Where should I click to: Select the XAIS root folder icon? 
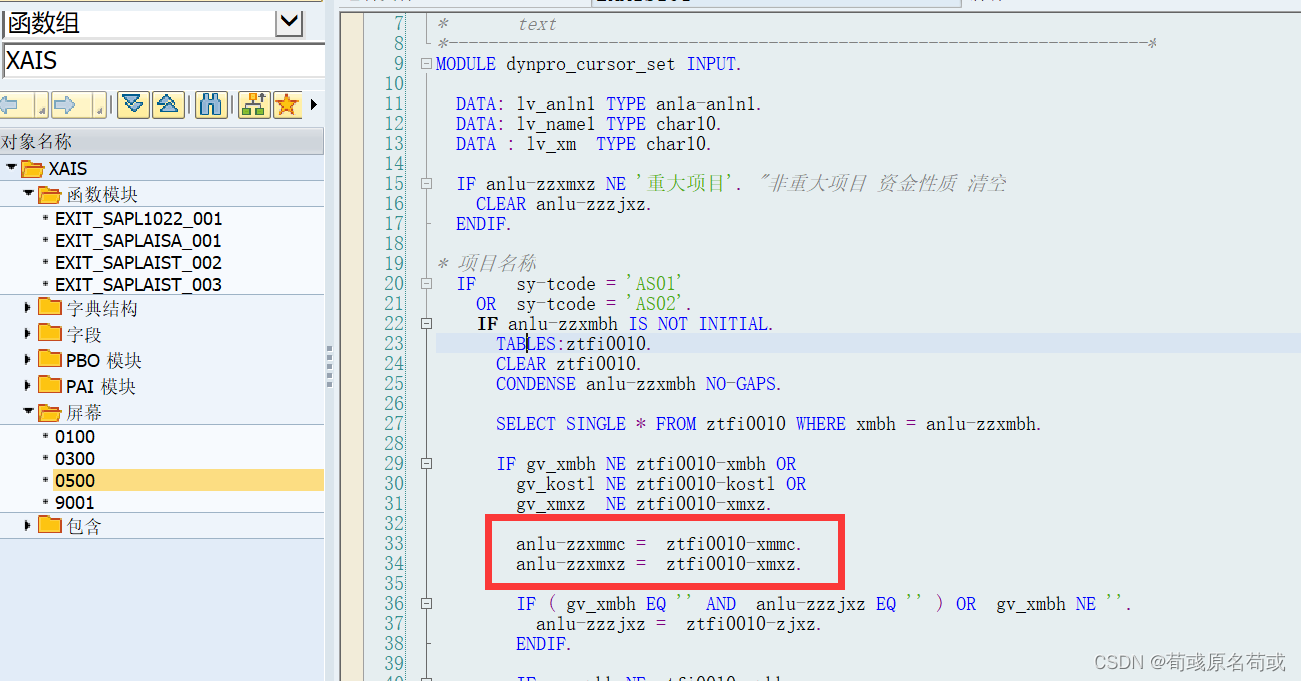pyautogui.click(x=33, y=168)
